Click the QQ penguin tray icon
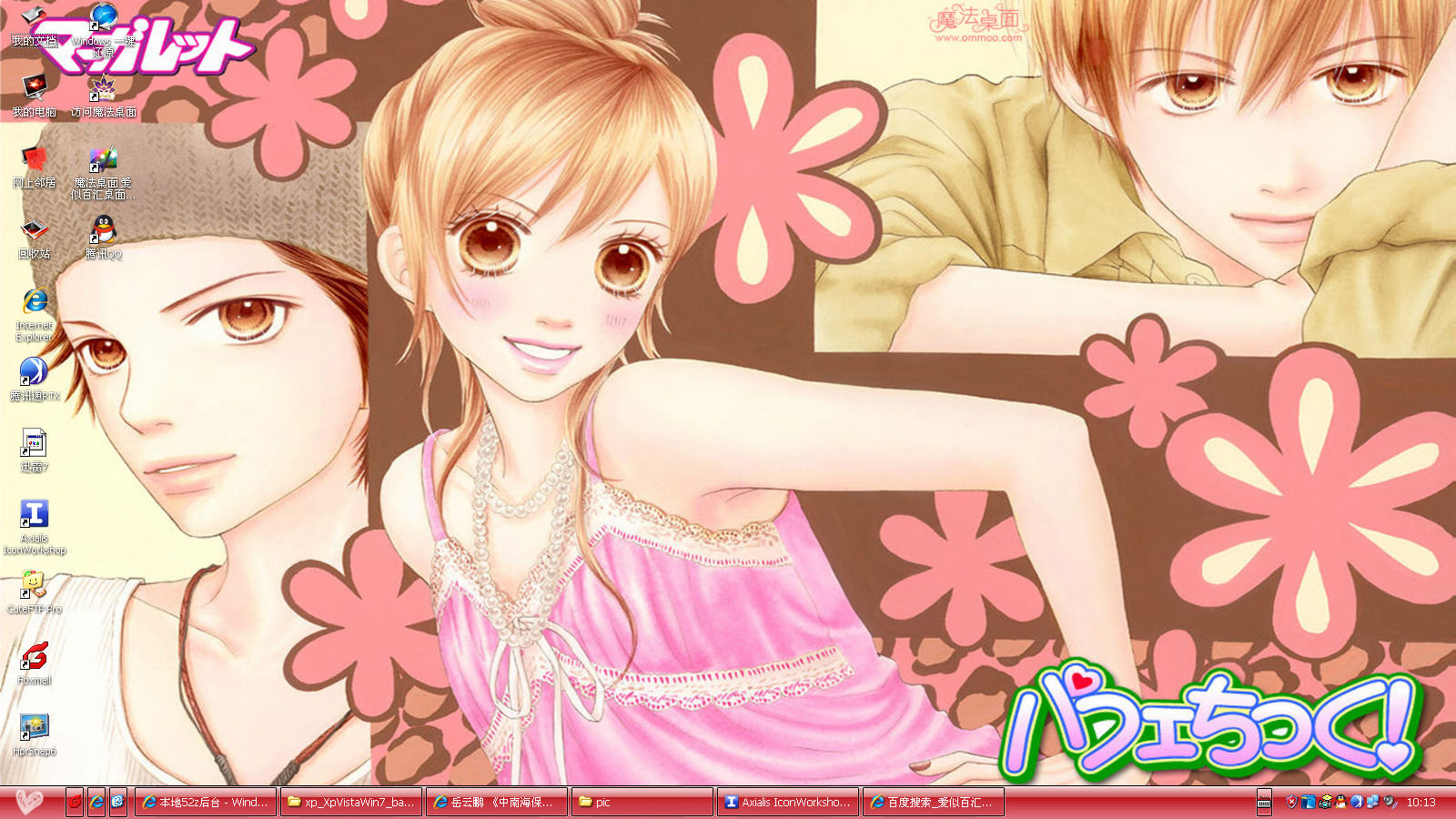The height and width of the screenshot is (819, 1456). coord(1341,802)
